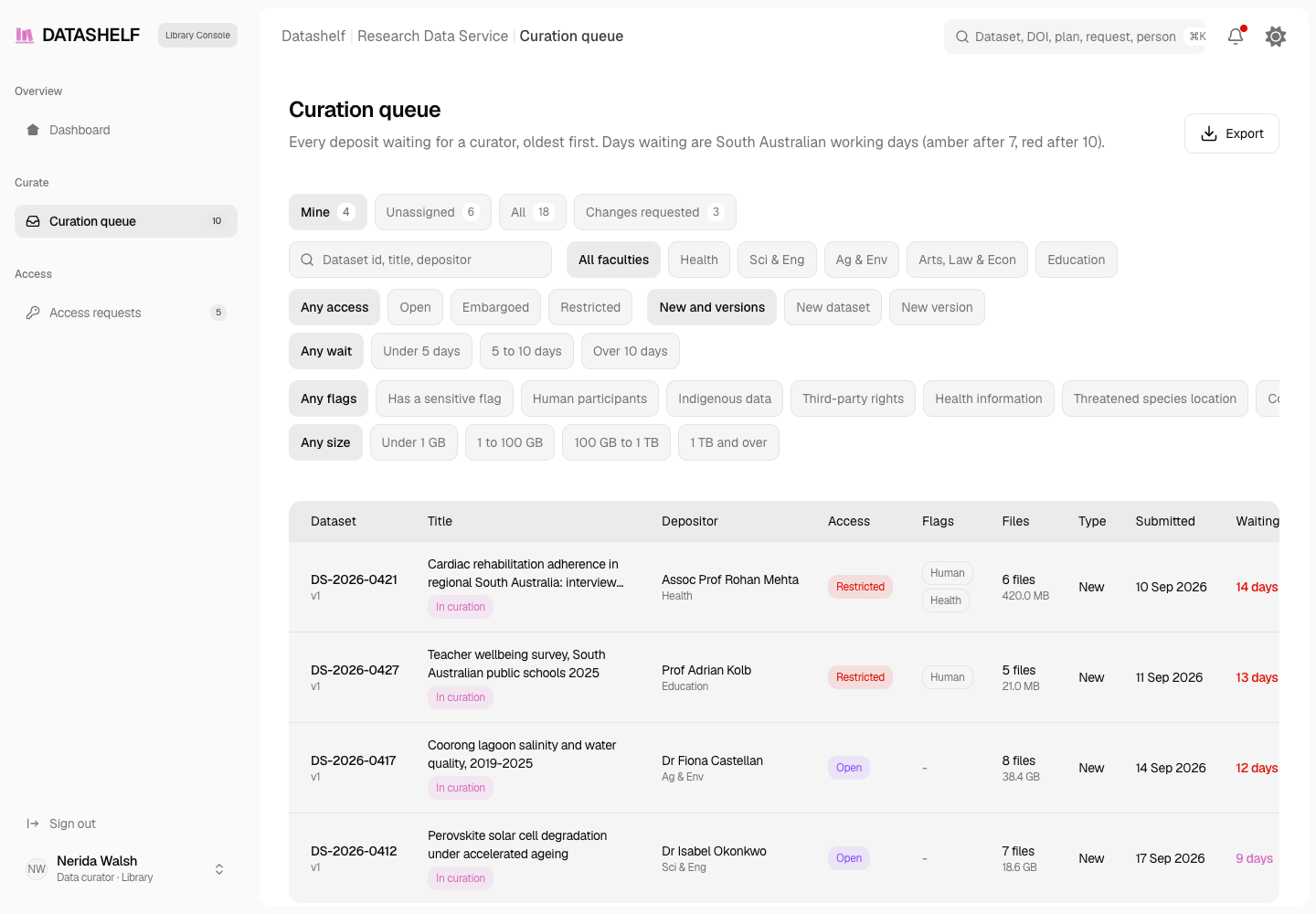Click the Access requests key icon
Viewport: 1316px width, 914px height.
(x=33, y=313)
